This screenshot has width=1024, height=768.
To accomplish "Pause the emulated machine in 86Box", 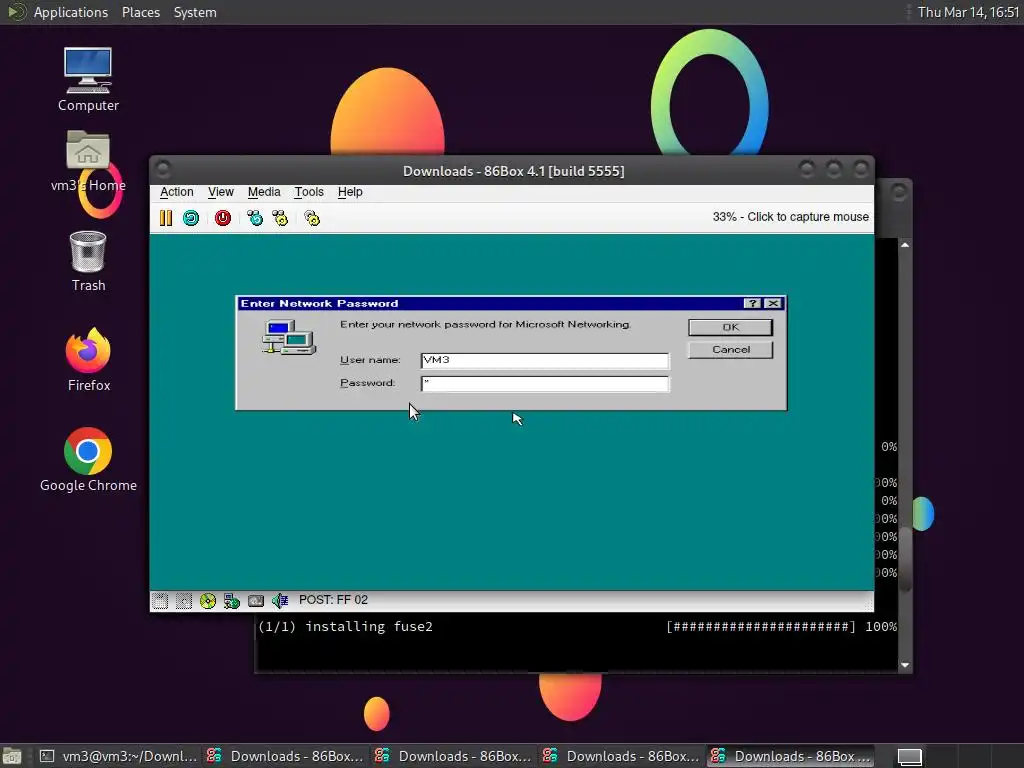I will coord(166,218).
